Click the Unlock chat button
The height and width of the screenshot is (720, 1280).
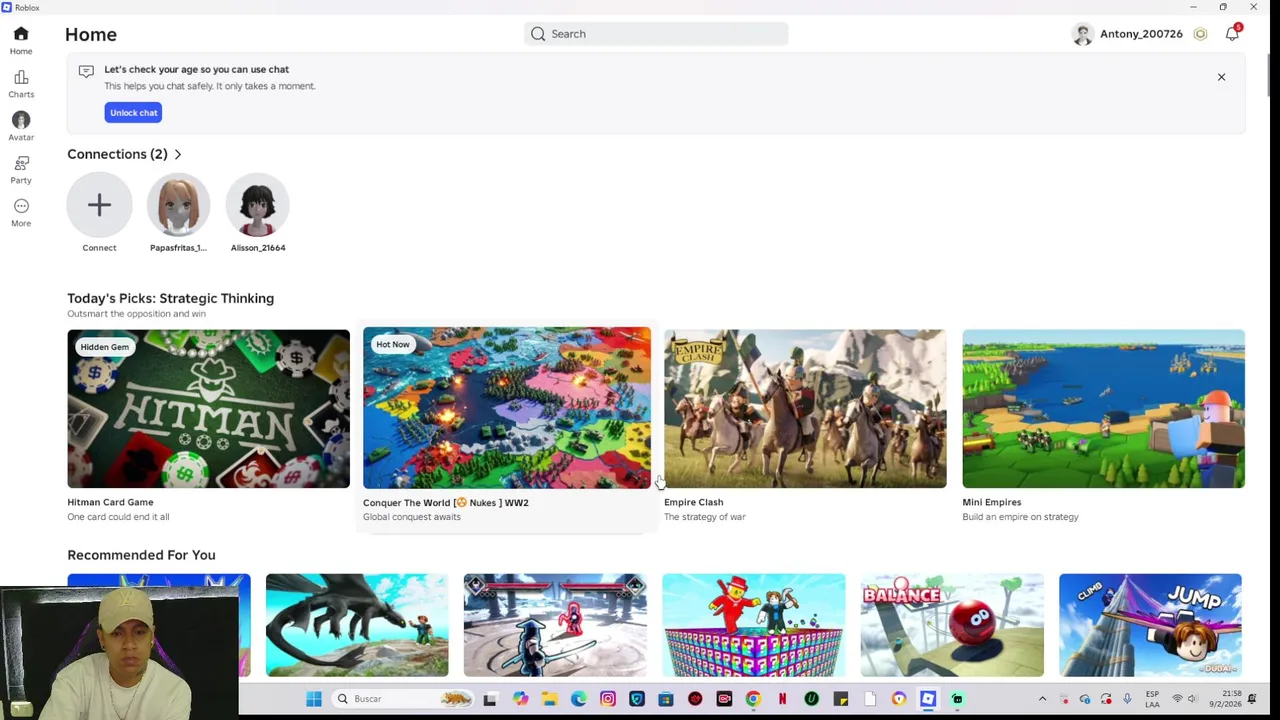(133, 113)
